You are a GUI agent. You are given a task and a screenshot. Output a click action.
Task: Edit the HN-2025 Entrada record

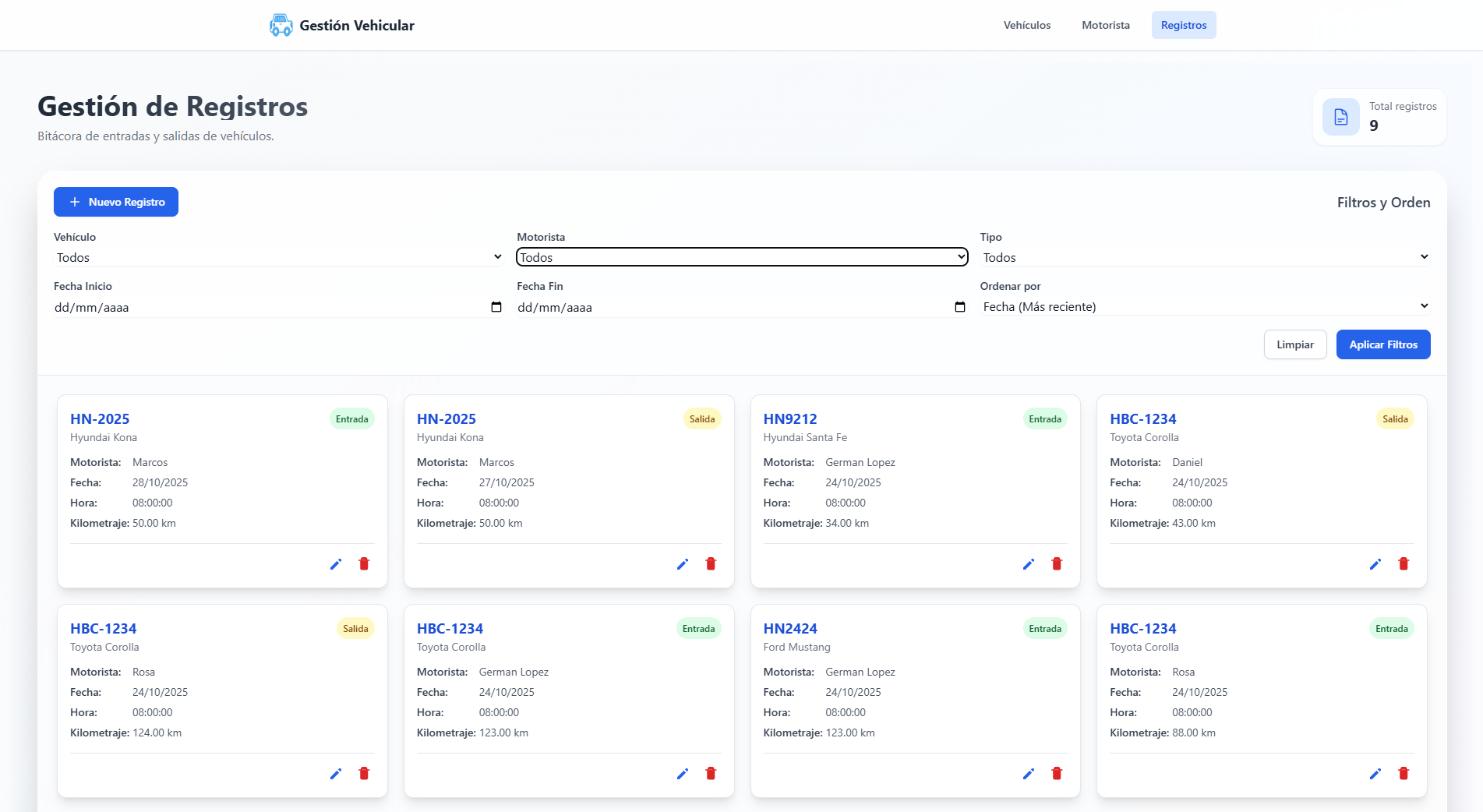[x=336, y=564]
